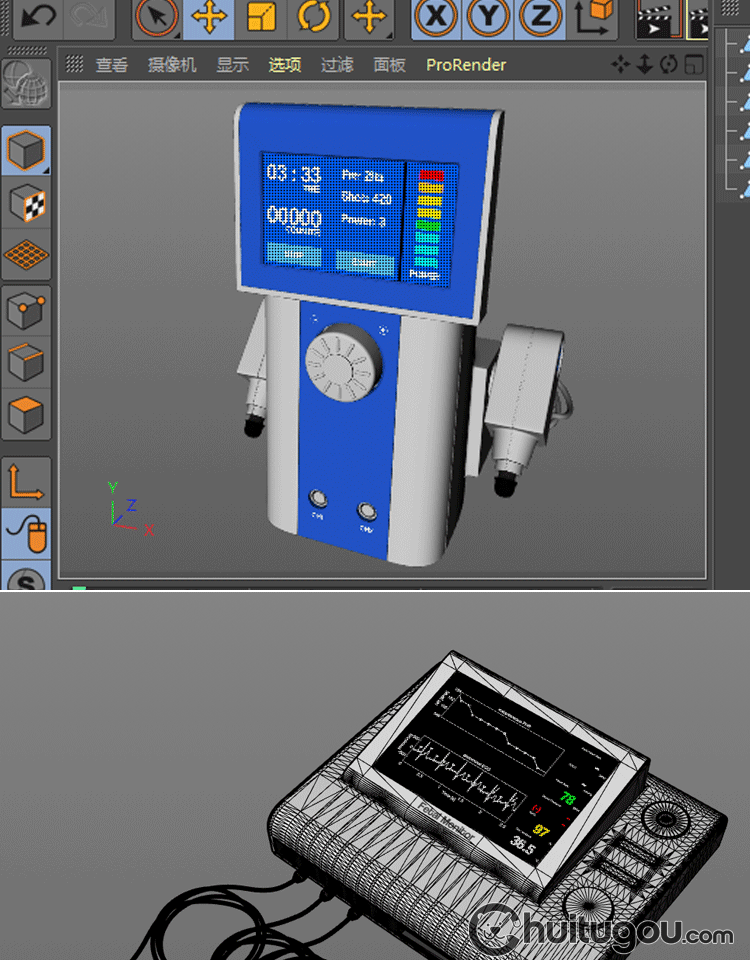Click the dotted grip beside 查看 menu

click(75, 64)
